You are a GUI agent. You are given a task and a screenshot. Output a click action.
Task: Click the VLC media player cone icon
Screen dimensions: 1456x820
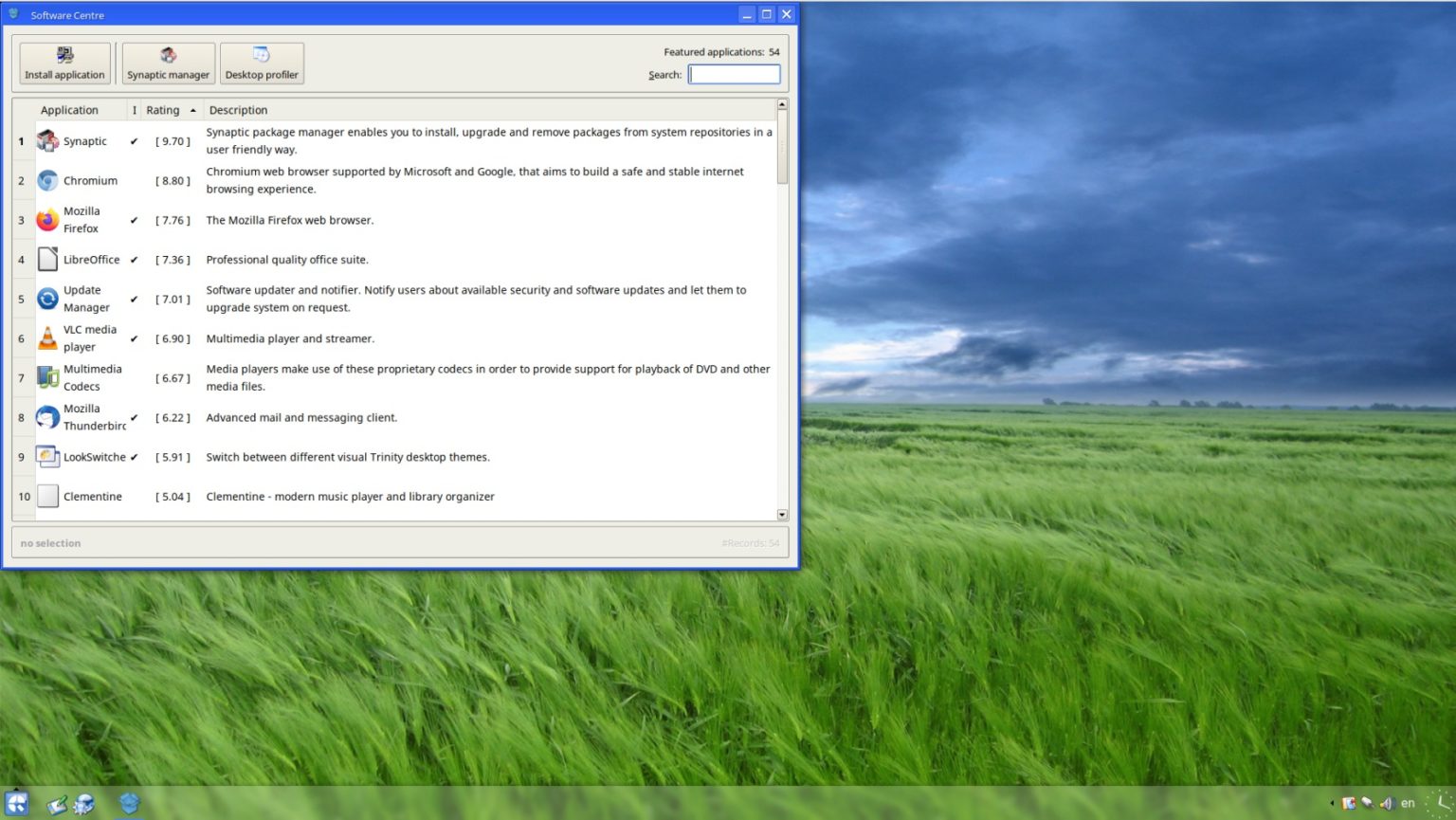click(47, 338)
